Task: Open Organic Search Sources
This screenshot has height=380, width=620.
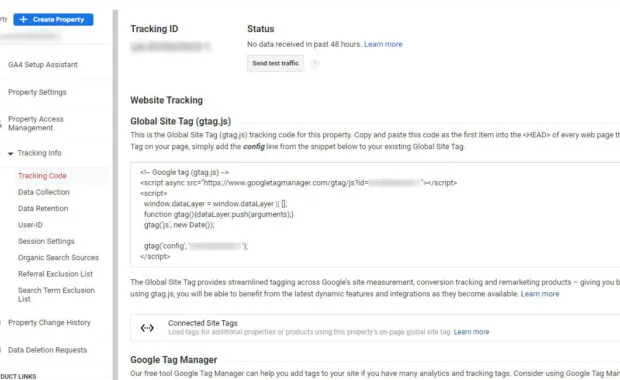Action: (x=58, y=257)
